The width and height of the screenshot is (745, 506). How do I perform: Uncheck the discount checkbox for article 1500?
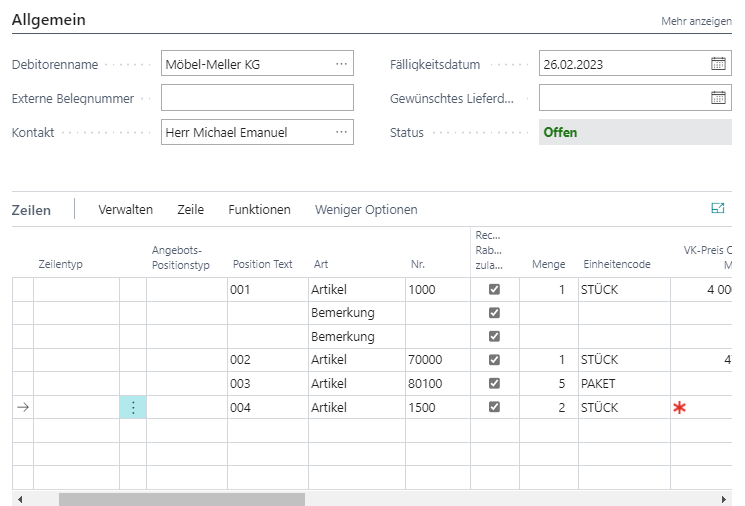pos(494,407)
